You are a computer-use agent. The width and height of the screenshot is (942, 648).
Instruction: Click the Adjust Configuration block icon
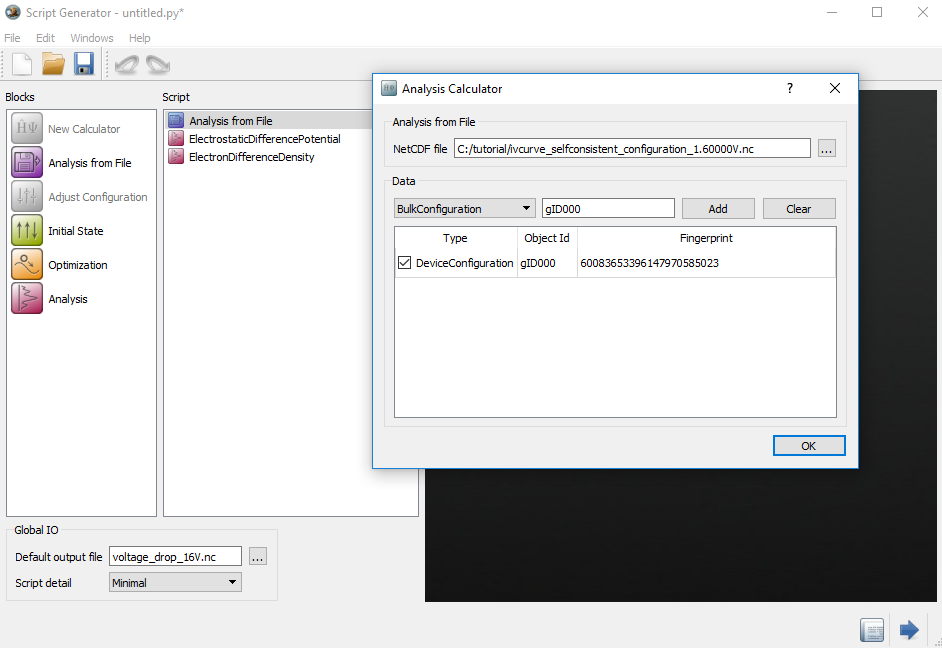coord(27,196)
